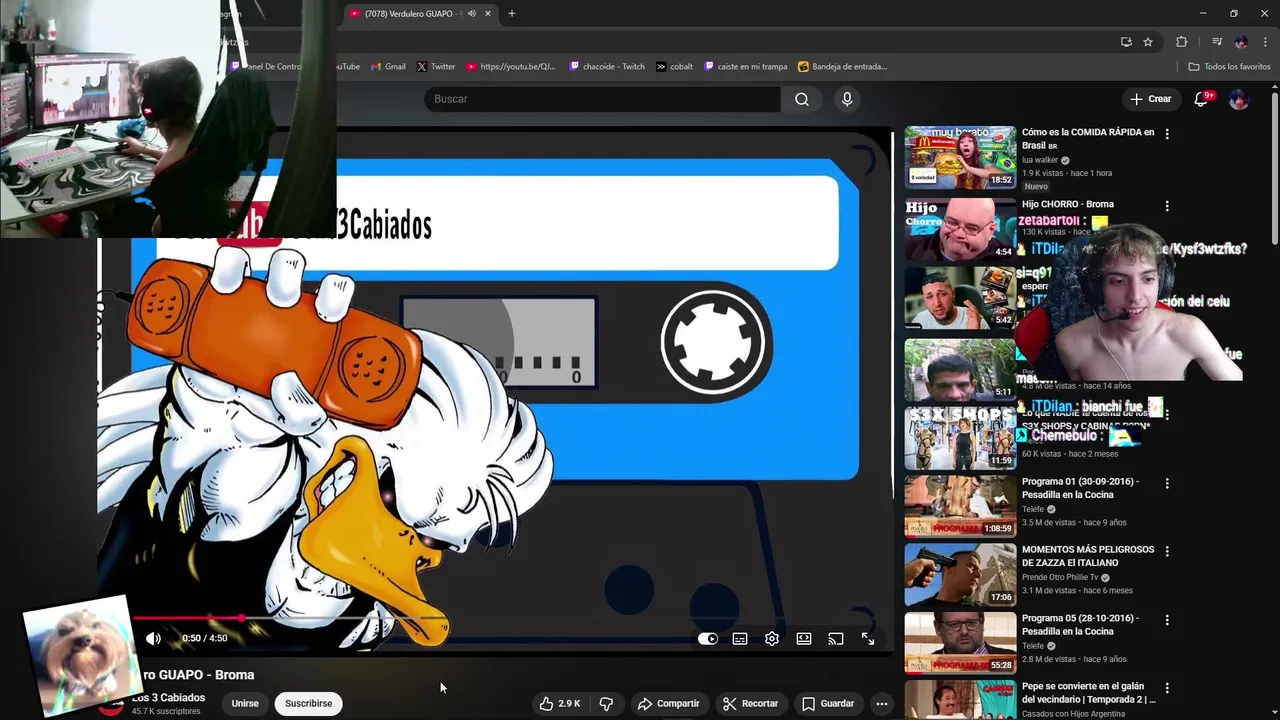Click the Recortar clip button

point(750,704)
